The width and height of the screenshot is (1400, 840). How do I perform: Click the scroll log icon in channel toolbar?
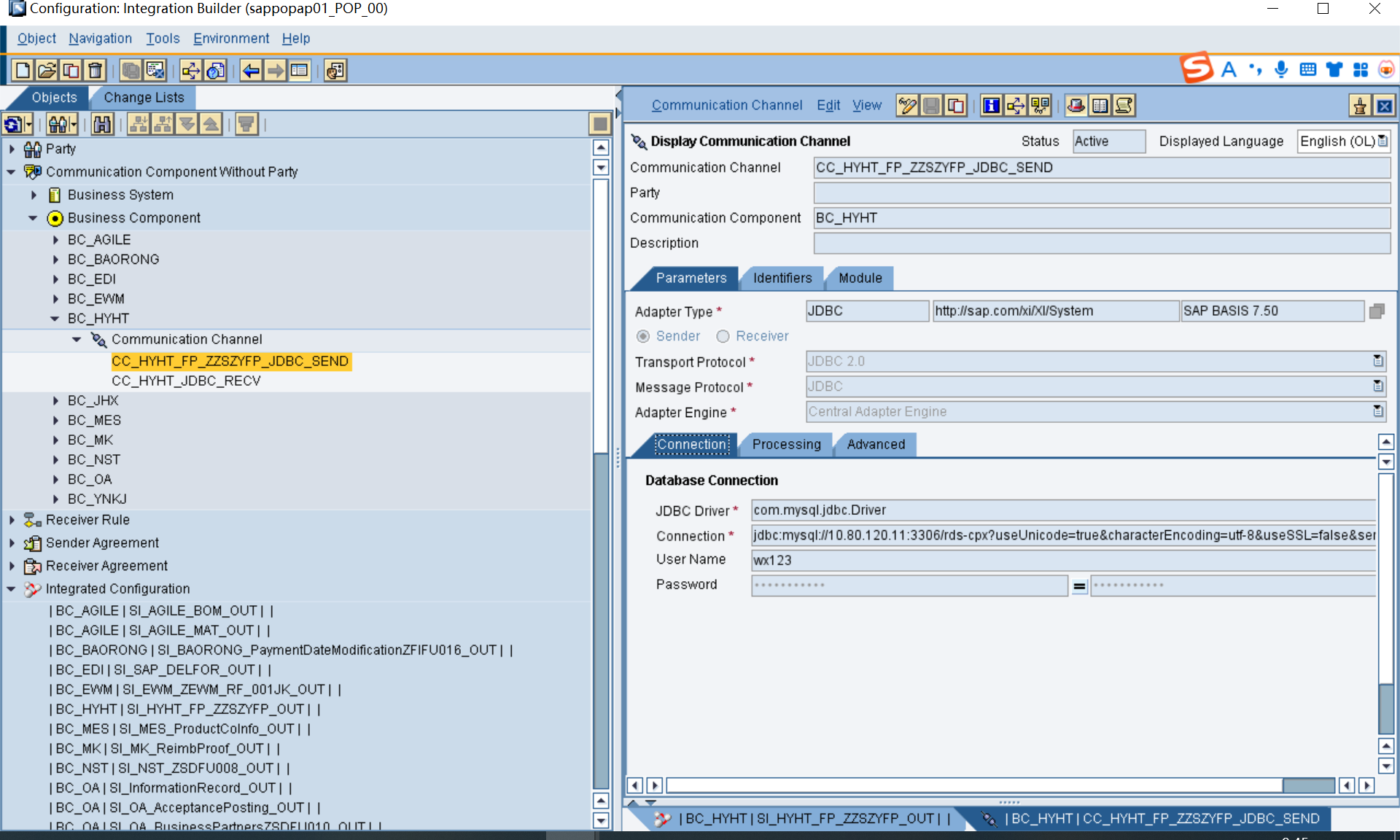coord(1124,106)
